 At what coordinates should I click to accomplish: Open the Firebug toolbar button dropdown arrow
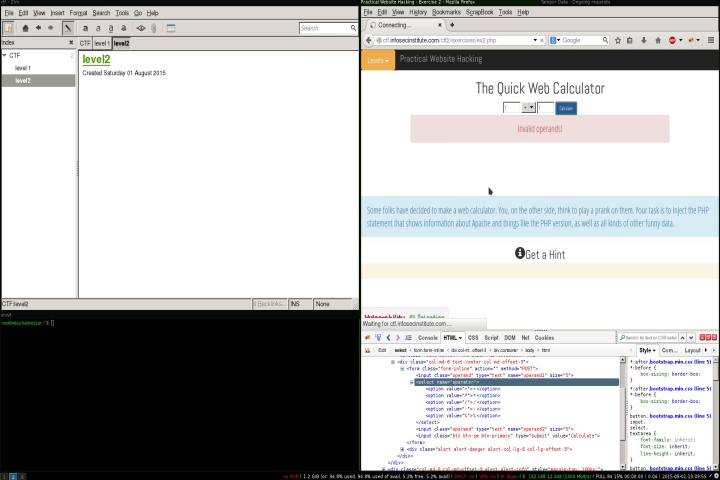tap(698, 40)
